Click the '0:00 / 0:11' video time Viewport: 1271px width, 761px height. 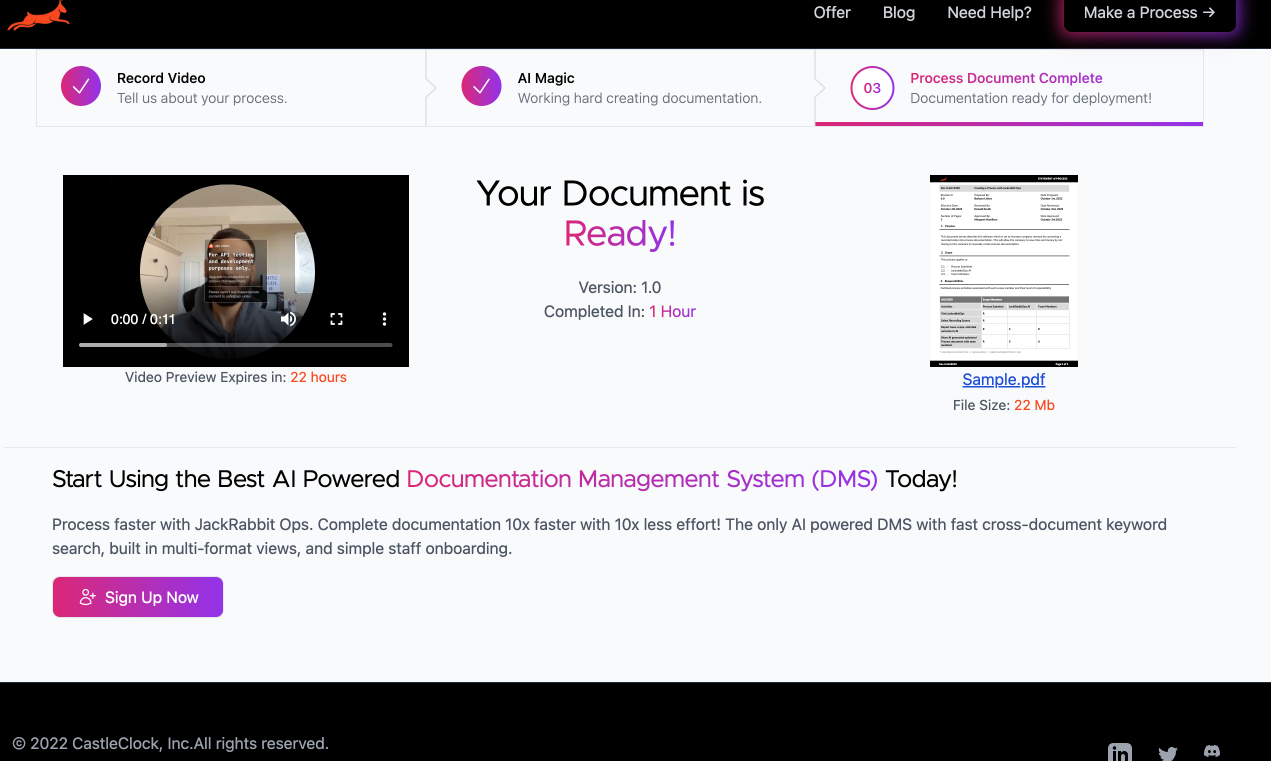[x=143, y=319]
